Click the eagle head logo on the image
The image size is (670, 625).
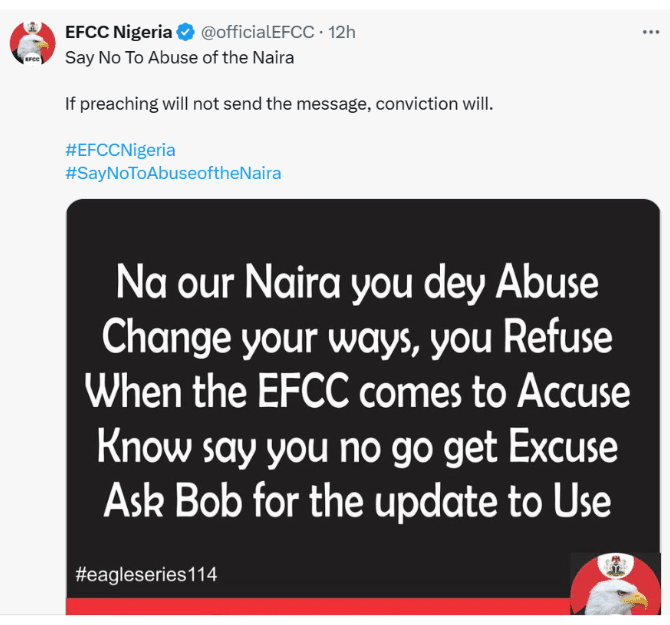[616, 602]
